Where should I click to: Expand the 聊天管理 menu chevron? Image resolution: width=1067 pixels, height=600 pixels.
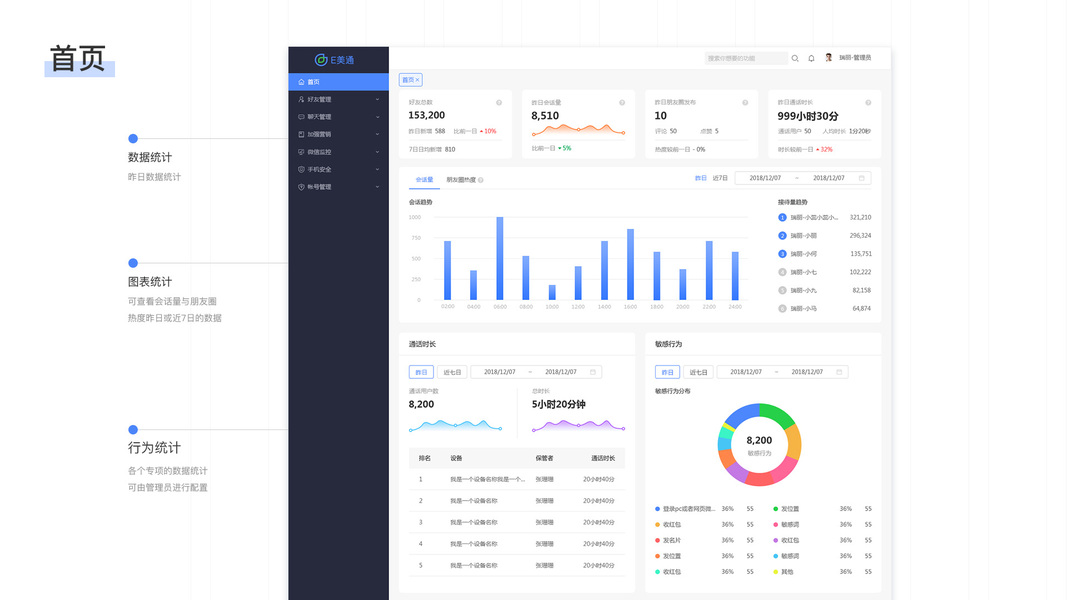[x=378, y=117]
